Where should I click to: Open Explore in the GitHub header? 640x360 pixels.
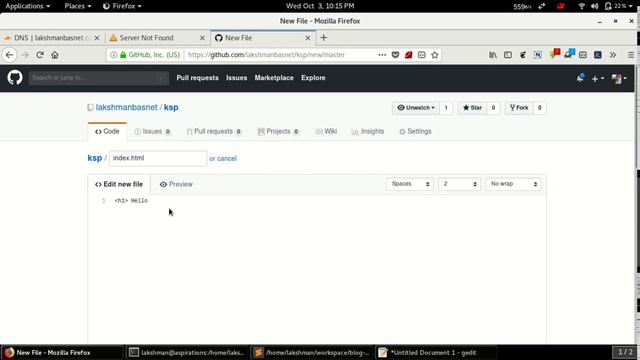pos(313,78)
